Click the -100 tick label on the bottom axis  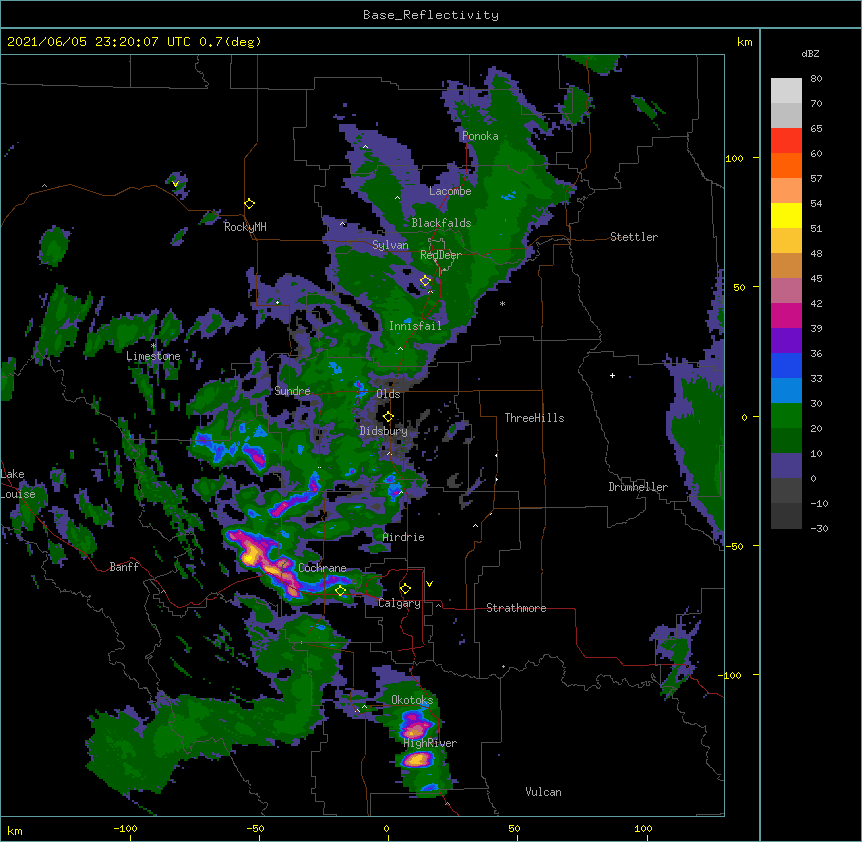pos(125,829)
